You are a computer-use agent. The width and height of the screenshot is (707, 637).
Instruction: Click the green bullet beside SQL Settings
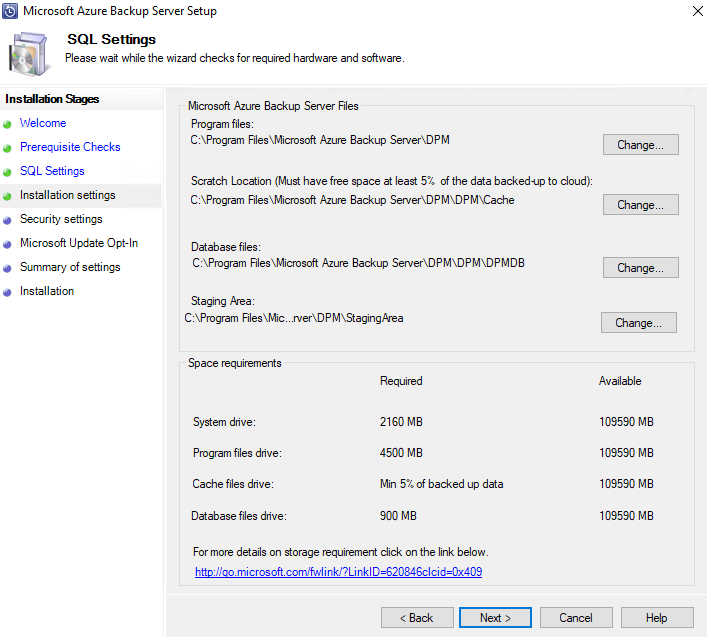pos(7,172)
